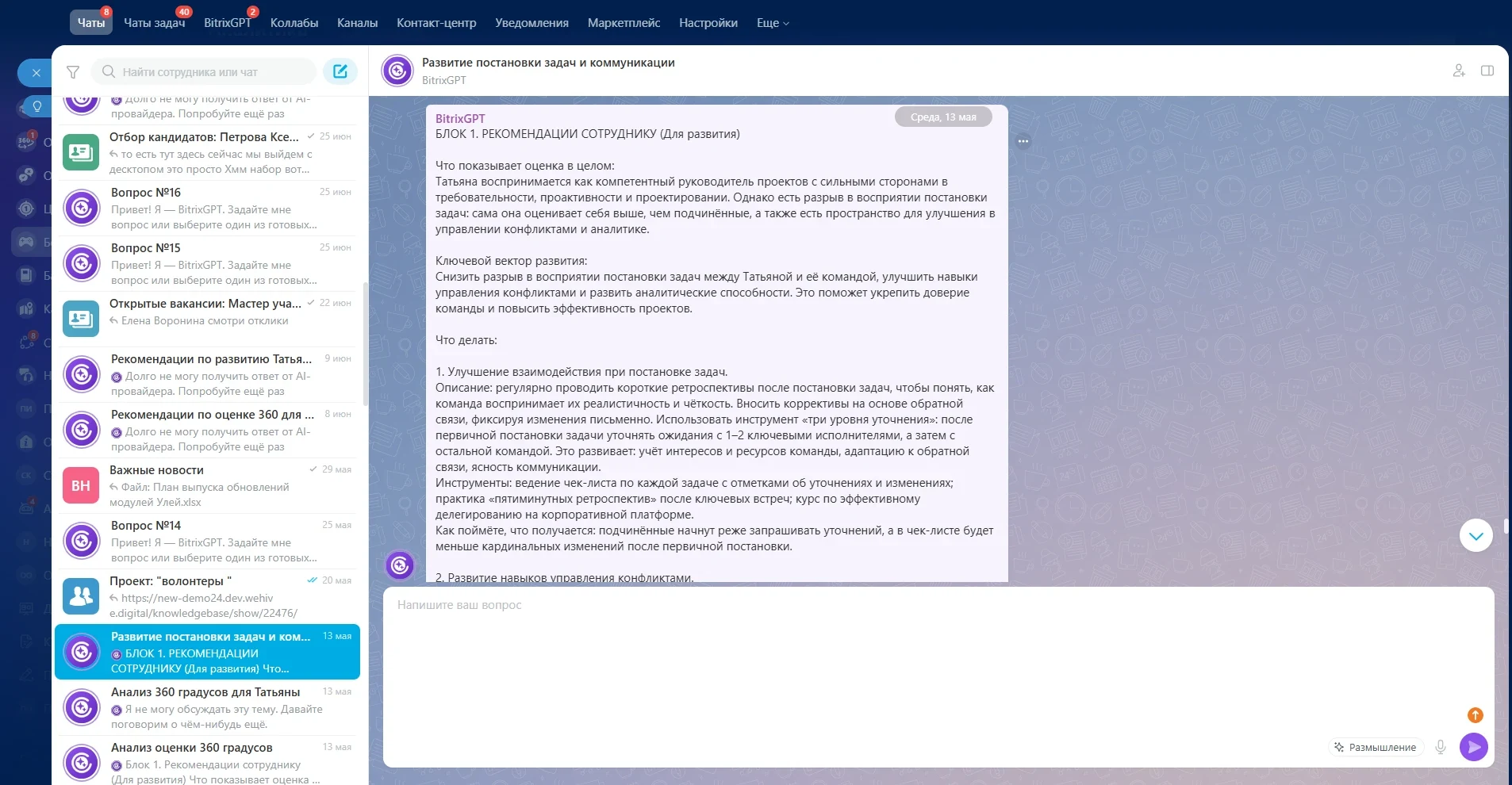
Task: Open the "Маркетплейс" tab
Action: click(624, 23)
